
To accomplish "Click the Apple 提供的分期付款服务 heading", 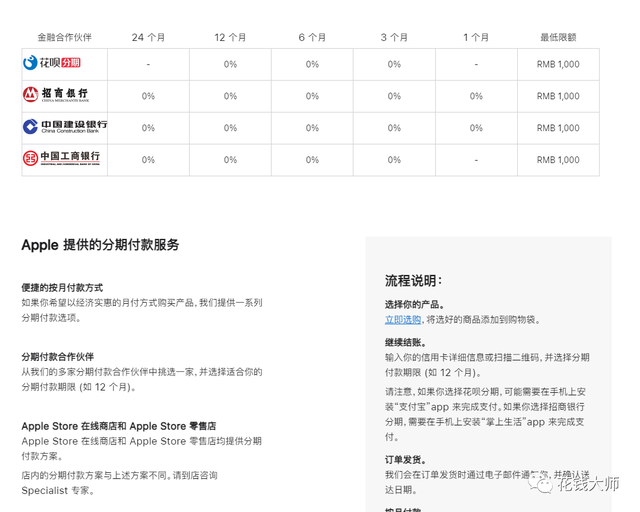I will tap(100, 245).
